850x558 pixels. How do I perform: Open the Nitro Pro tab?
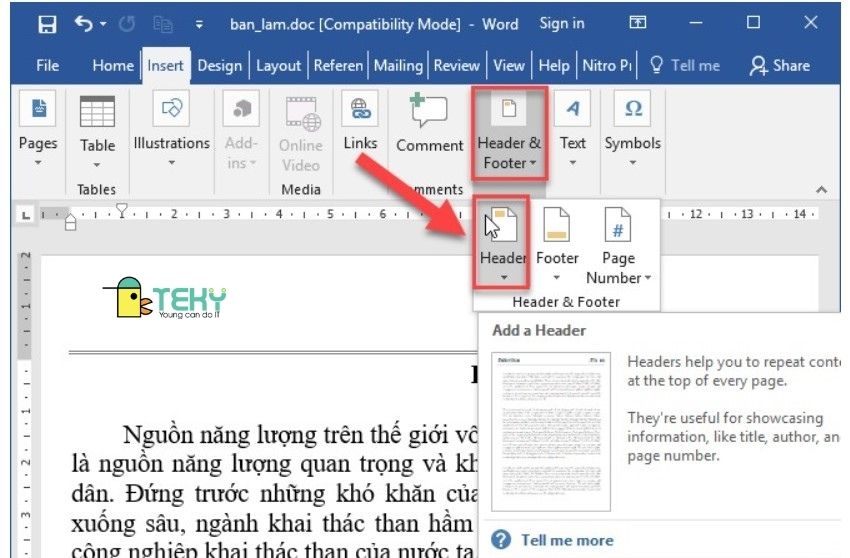(x=607, y=66)
